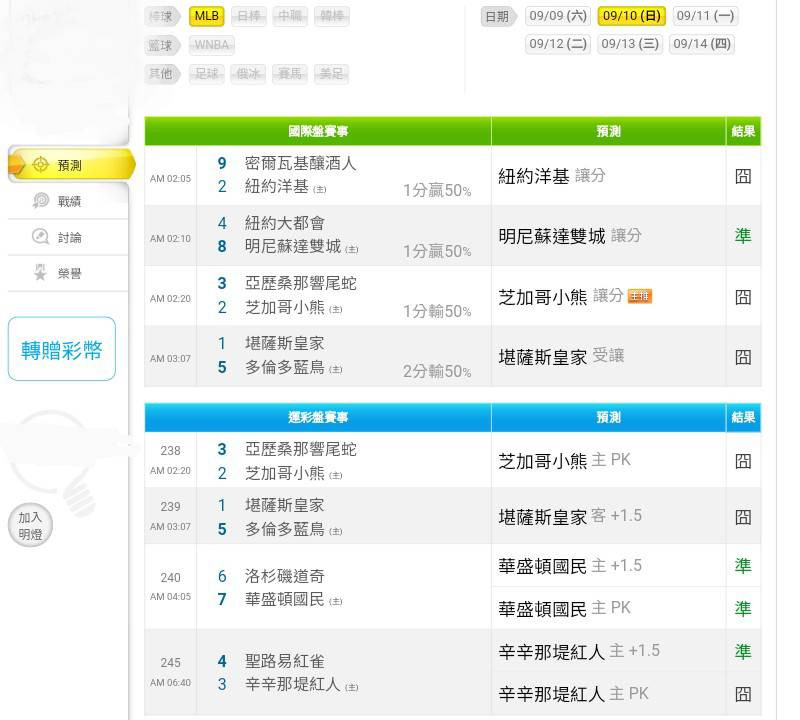Open the 戰績 sidebar icon
Image resolution: width=800 pixels, height=720 pixels.
pos(40,201)
